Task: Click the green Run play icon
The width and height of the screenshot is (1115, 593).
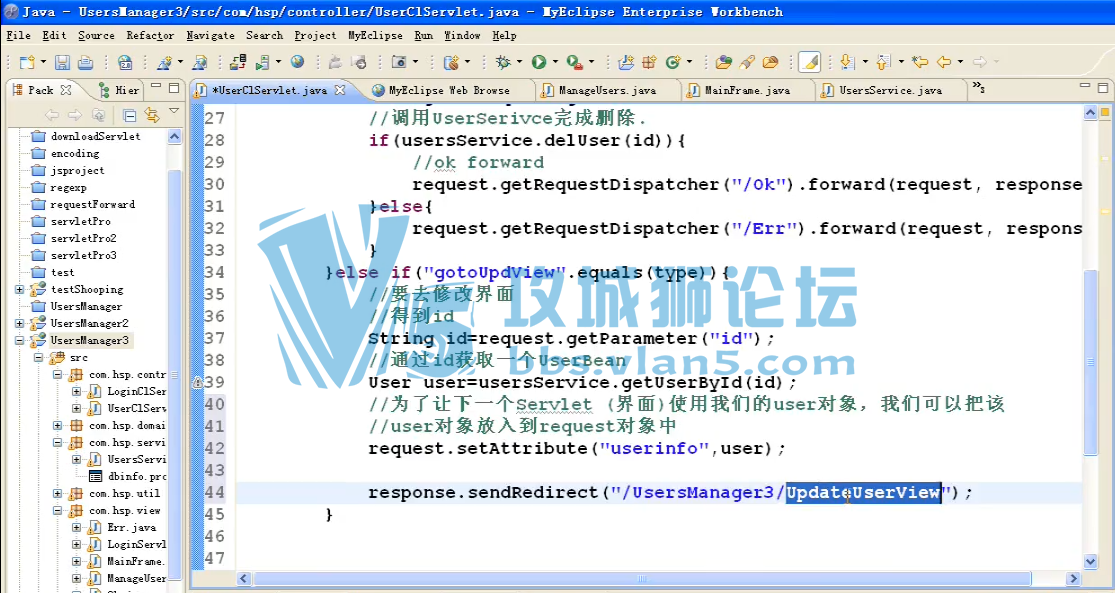Action: (x=538, y=63)
